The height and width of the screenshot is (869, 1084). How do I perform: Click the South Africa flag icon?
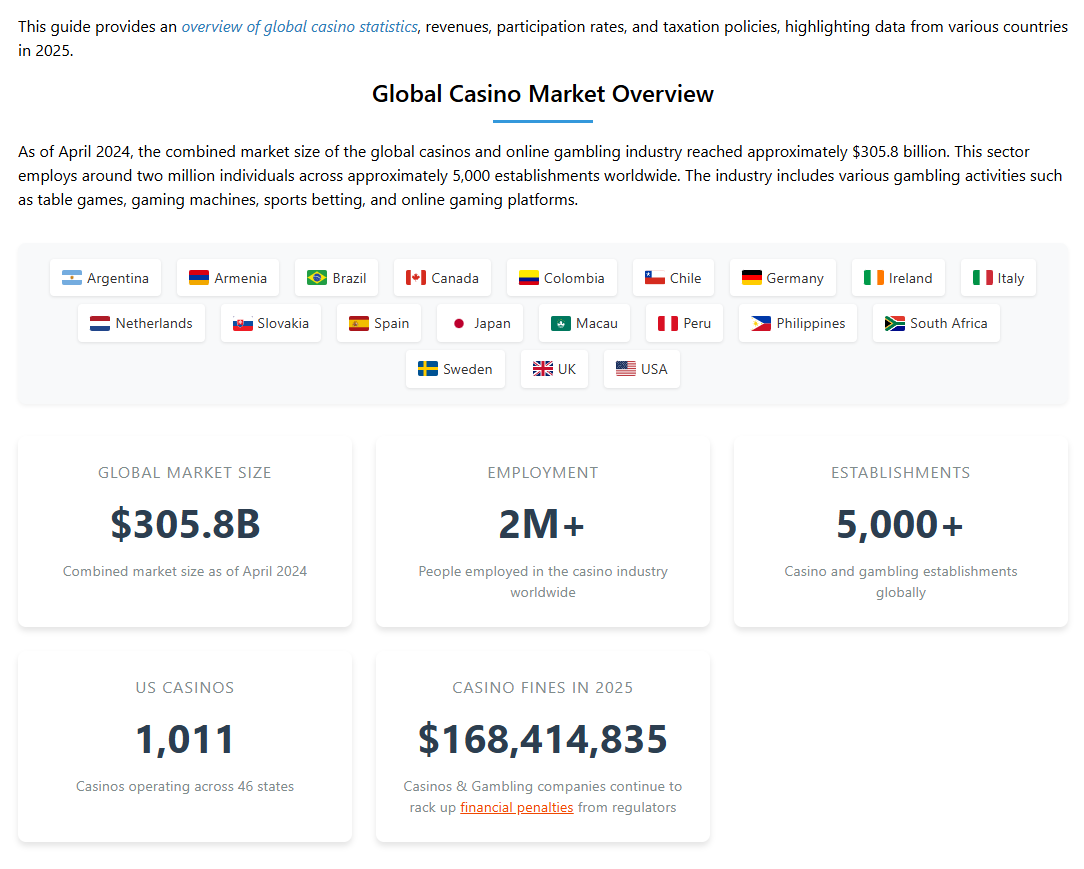895,324
